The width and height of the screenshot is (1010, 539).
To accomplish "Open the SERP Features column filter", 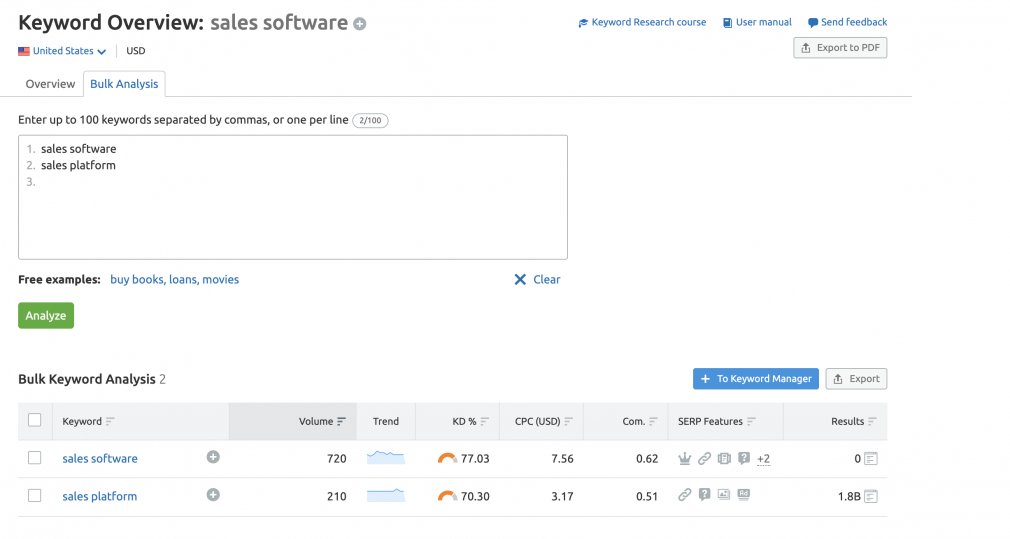I will [x=751, y=421].
